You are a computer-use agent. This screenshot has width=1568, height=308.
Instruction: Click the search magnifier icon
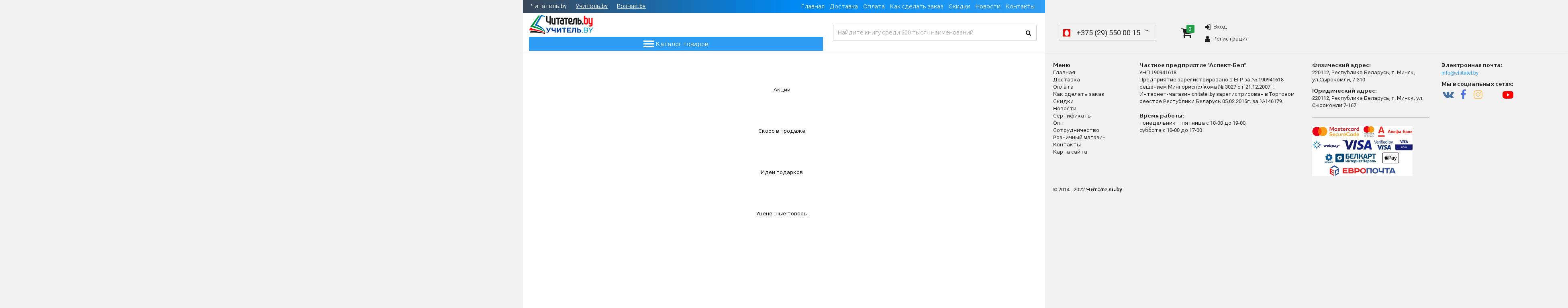[1028, 33]
